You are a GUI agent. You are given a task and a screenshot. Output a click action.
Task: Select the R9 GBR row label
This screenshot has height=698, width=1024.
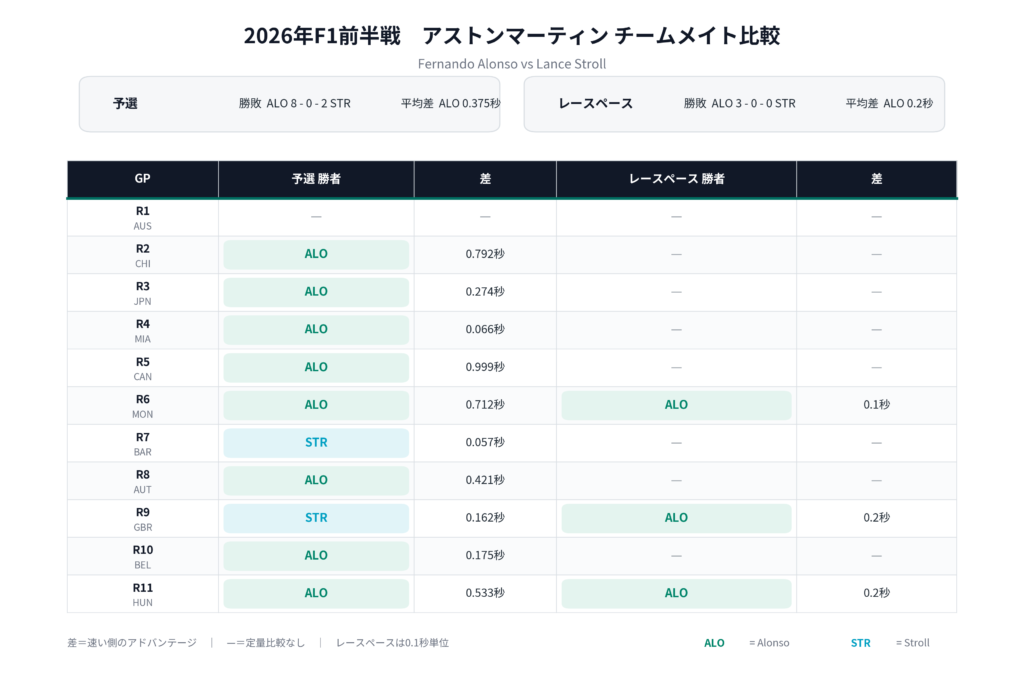(142, 519)
